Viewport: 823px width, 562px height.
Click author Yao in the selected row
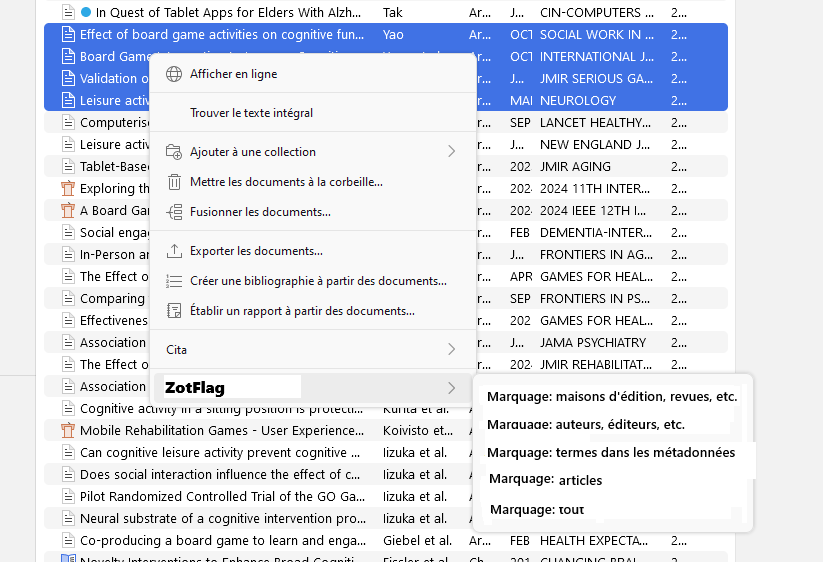click(x=393, y=35)
